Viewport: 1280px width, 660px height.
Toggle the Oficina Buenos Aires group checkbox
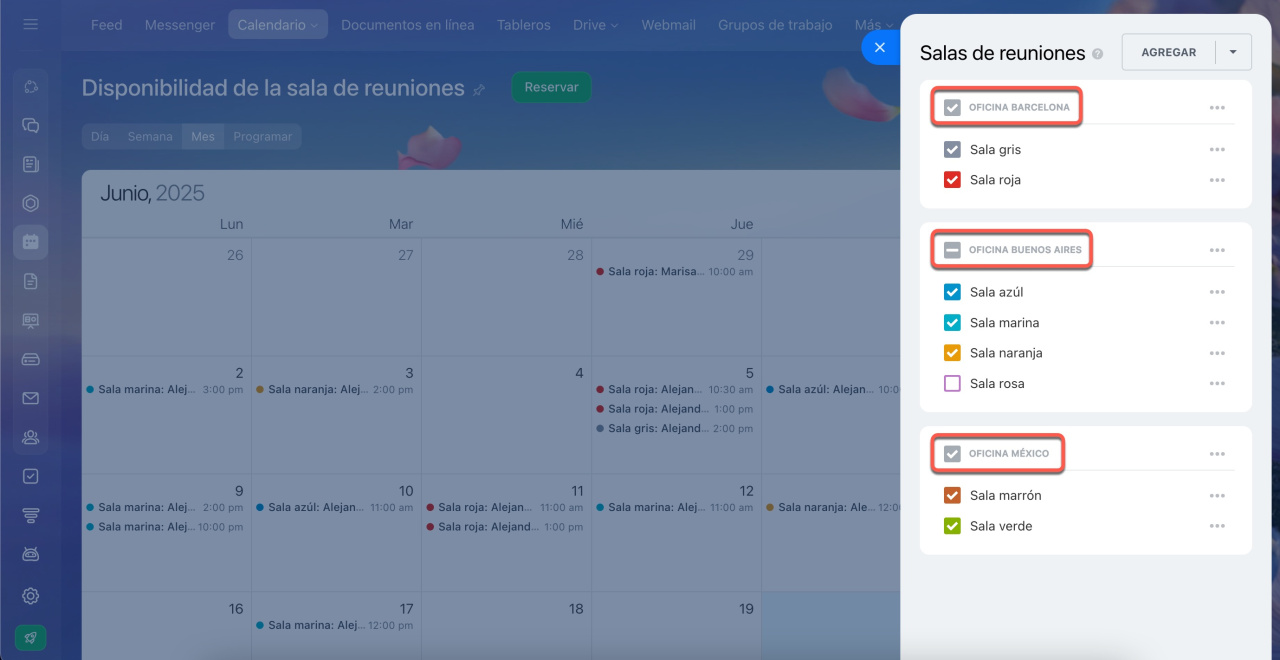pos(952,250)
